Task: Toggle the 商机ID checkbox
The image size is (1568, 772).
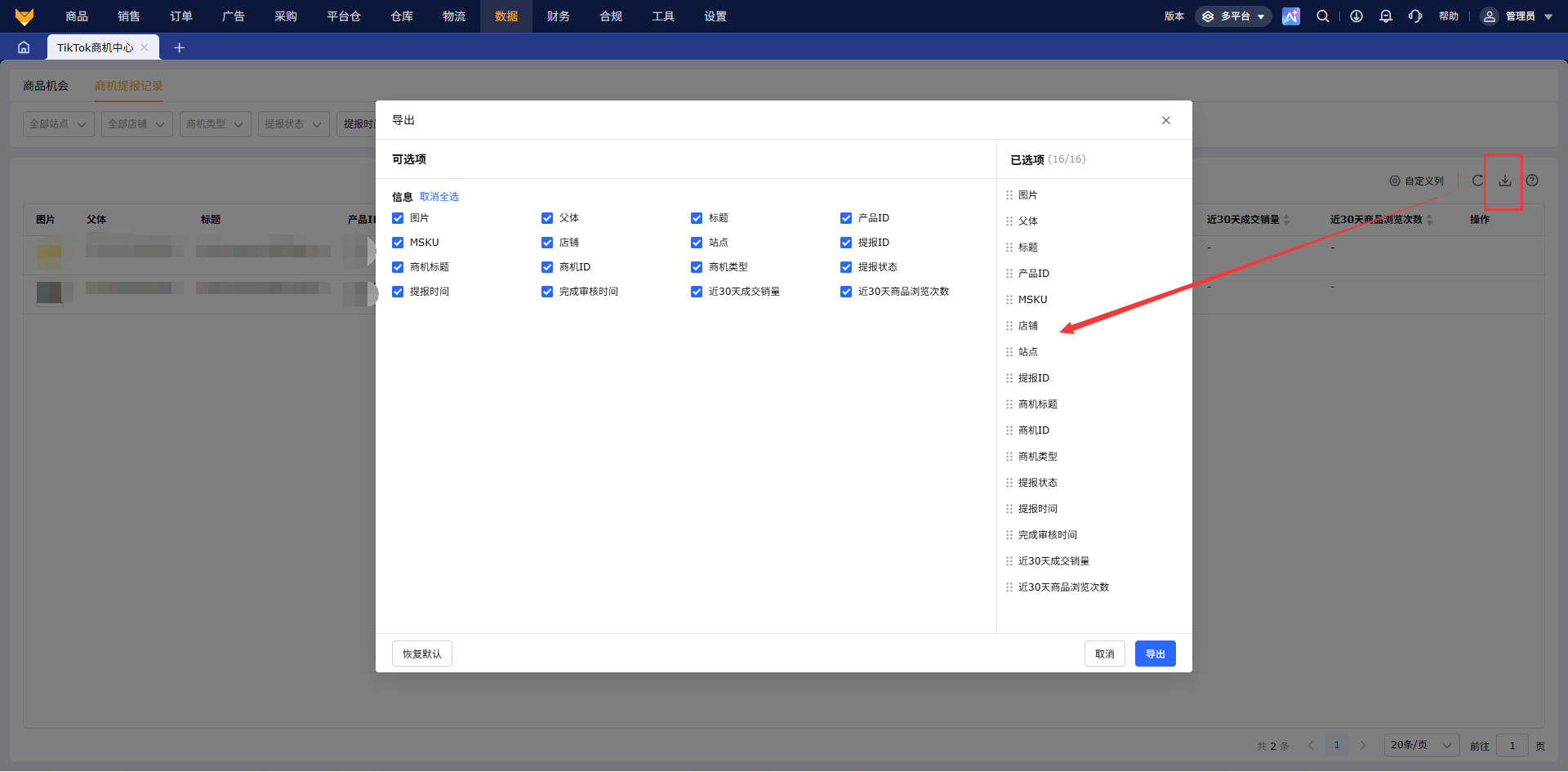Action: click(x=547, y=267)
